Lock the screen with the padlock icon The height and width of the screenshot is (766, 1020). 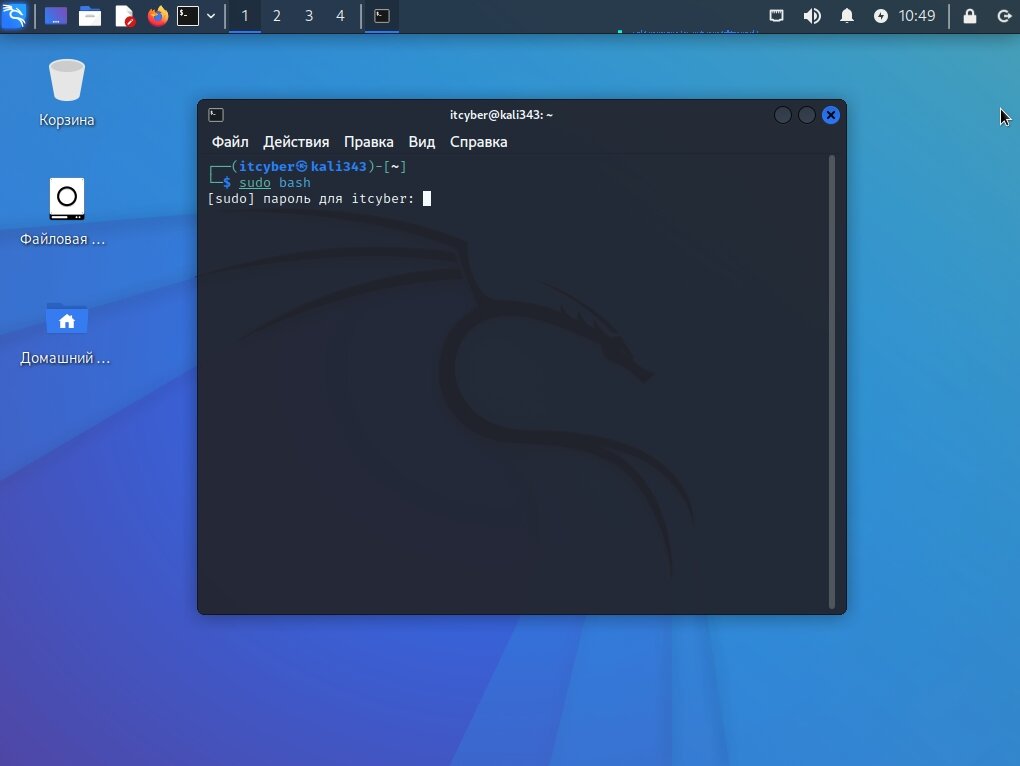click(969, 16)
